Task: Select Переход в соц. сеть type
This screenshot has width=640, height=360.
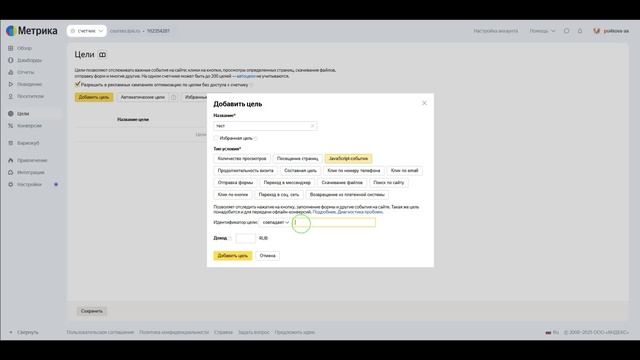Action: click(279, 195)
